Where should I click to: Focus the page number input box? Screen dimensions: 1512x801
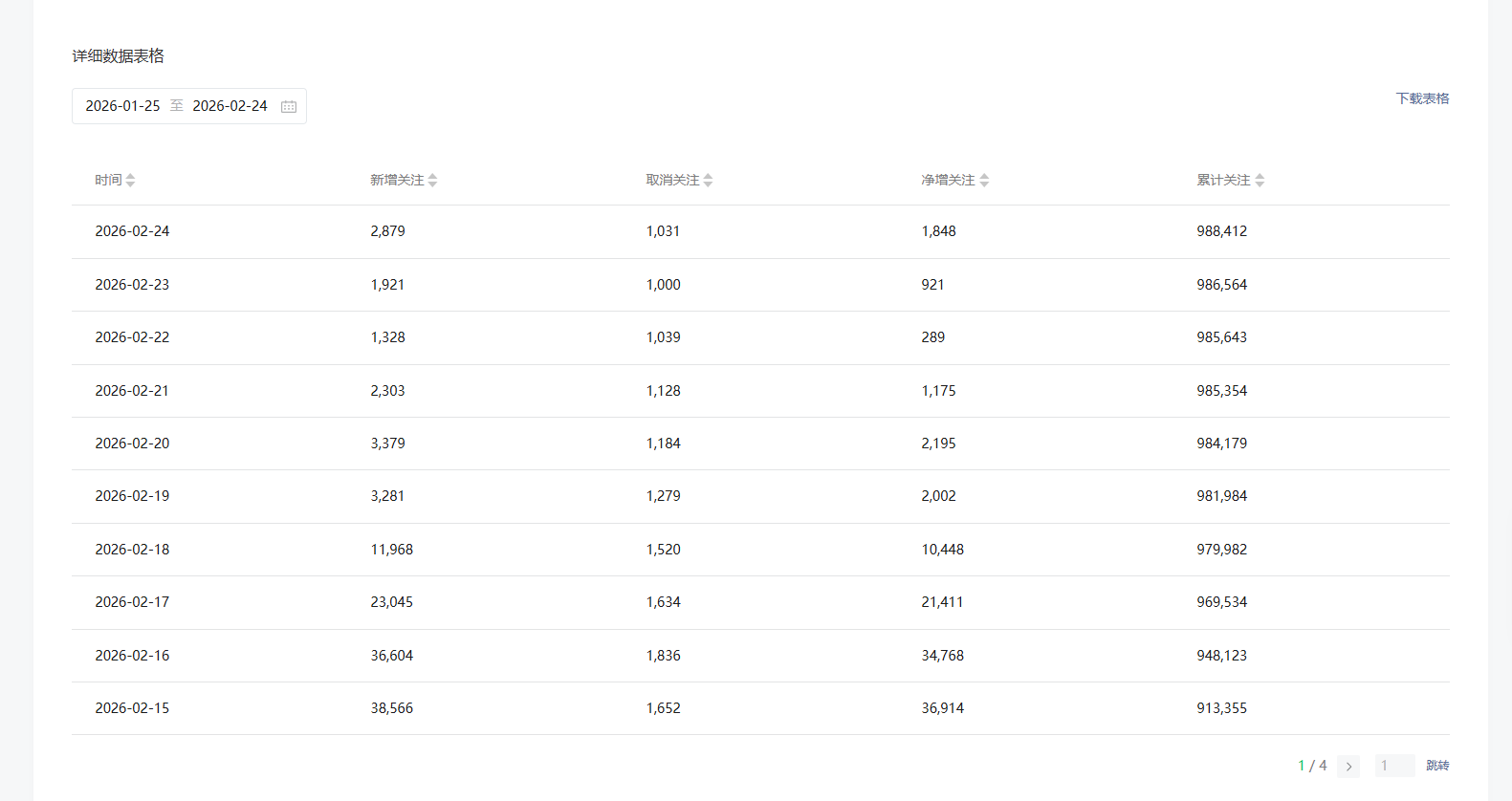pyautogui.click(x=1394, y=766)
